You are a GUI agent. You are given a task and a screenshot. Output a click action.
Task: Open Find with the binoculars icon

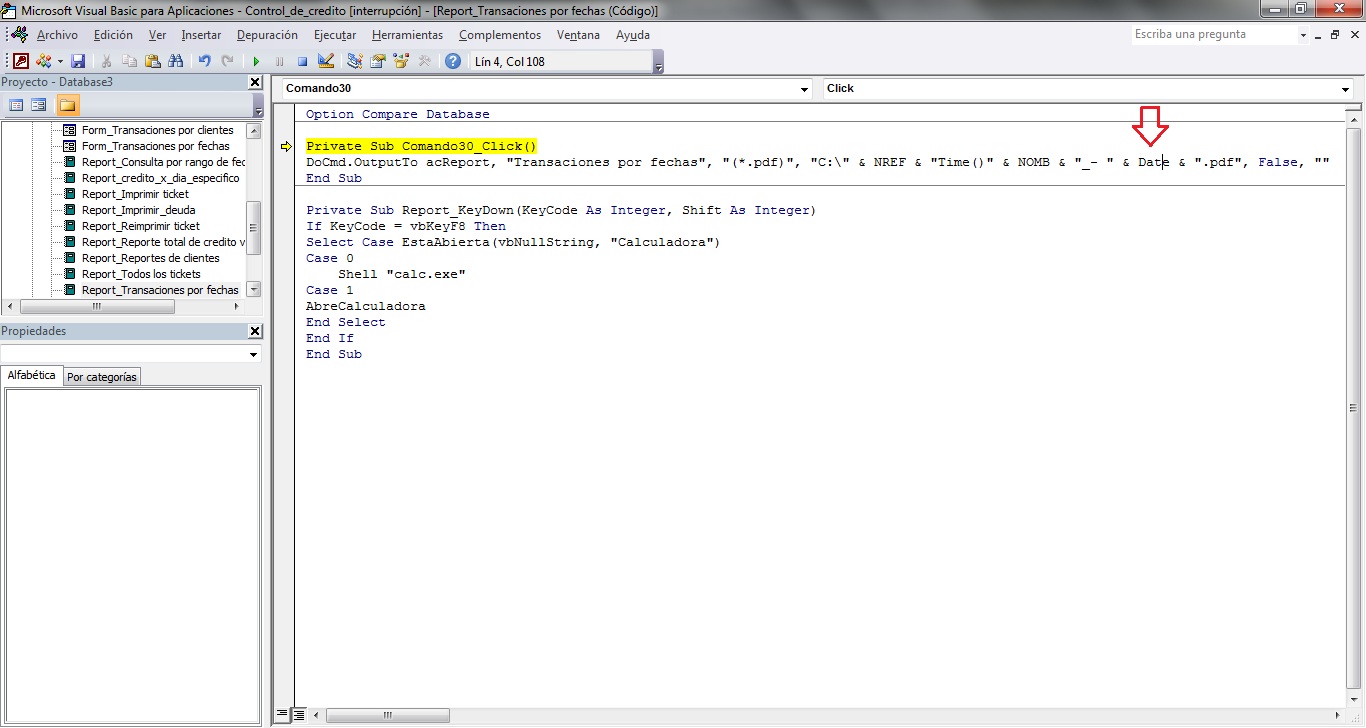176,61
